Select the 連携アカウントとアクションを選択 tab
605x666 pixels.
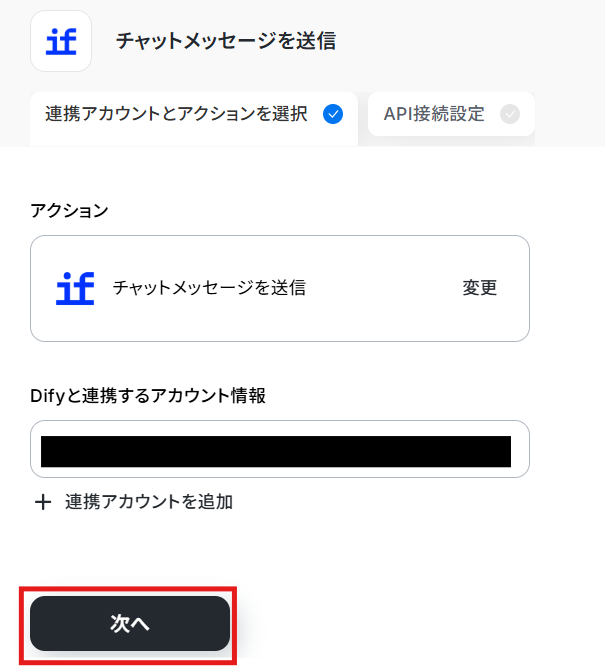(194, 119)
